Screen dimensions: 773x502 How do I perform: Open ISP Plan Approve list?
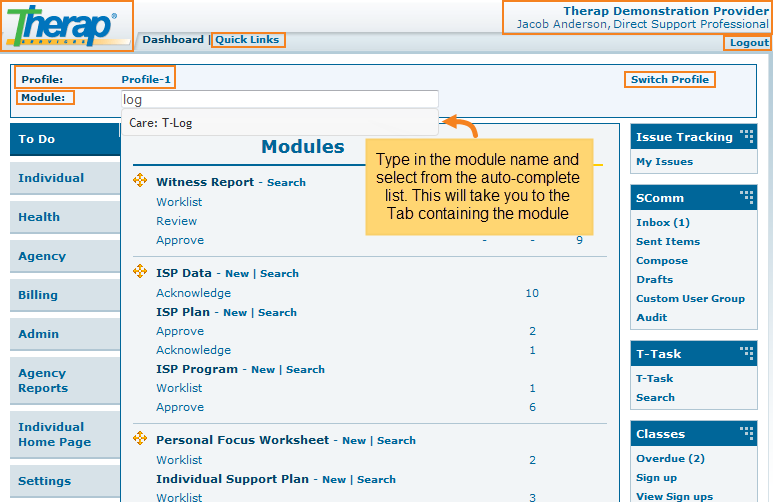pos(180,331)
